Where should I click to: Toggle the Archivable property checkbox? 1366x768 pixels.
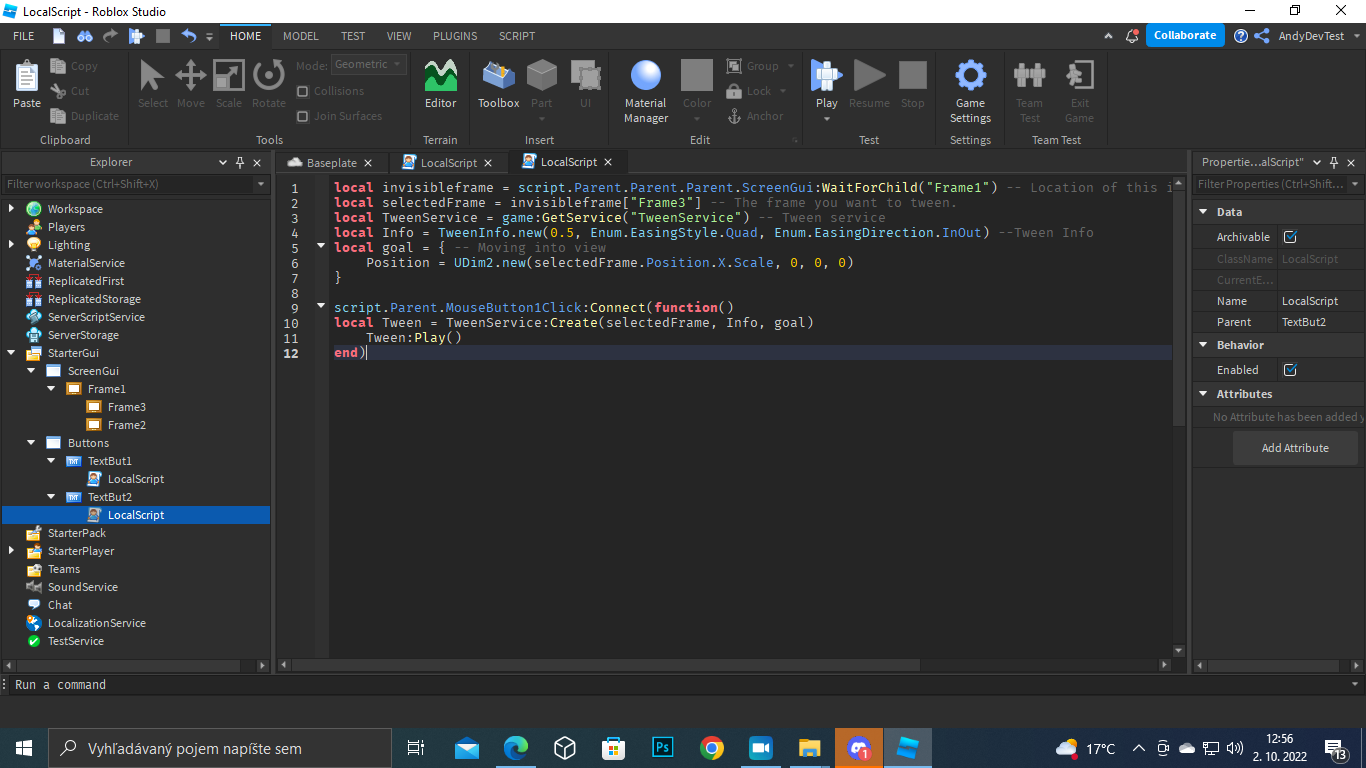click(1290, 237)
